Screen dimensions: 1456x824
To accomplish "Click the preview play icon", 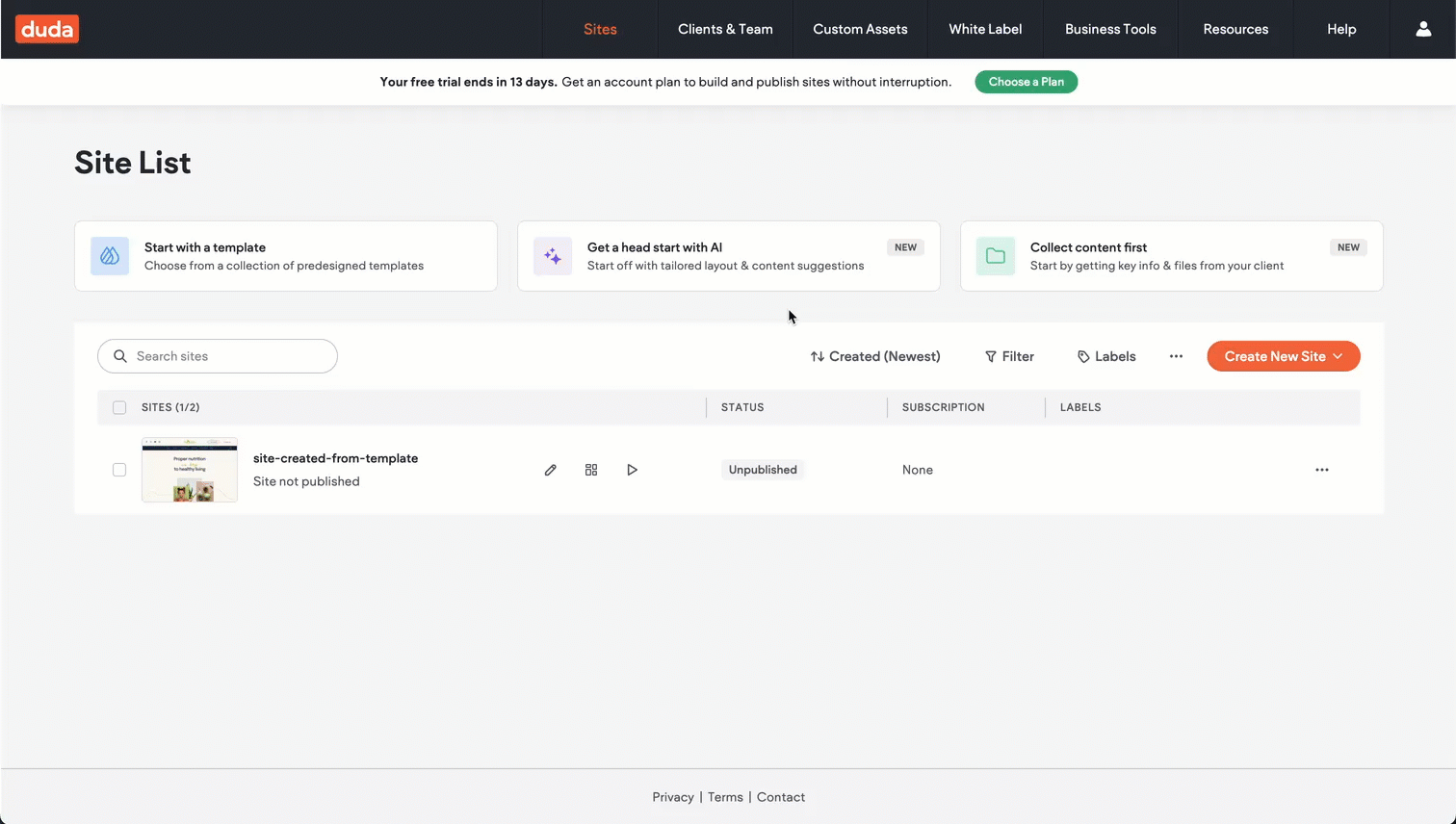I will pos(632,470).
